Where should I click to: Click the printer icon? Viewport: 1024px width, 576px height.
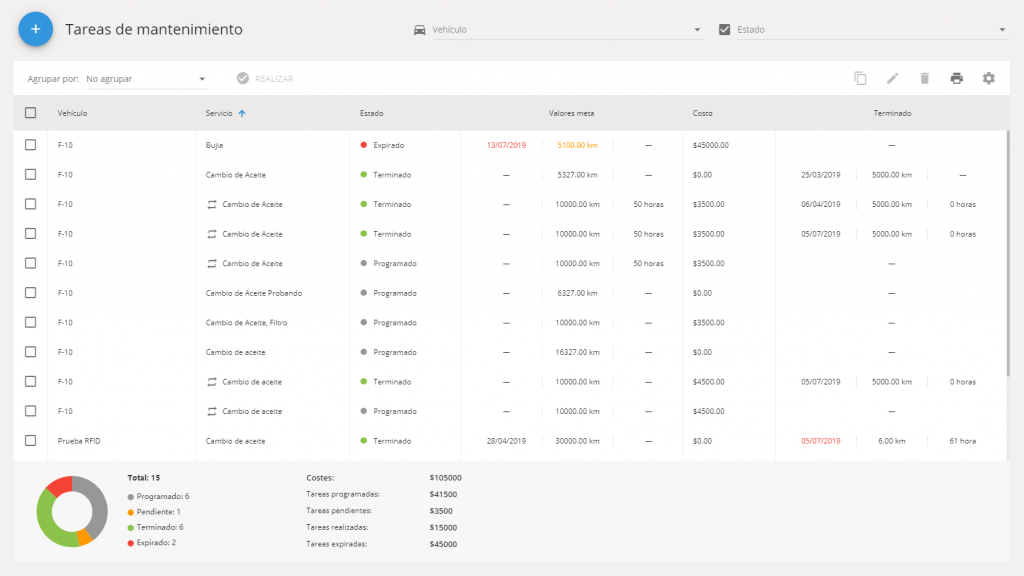coord(956,78)
